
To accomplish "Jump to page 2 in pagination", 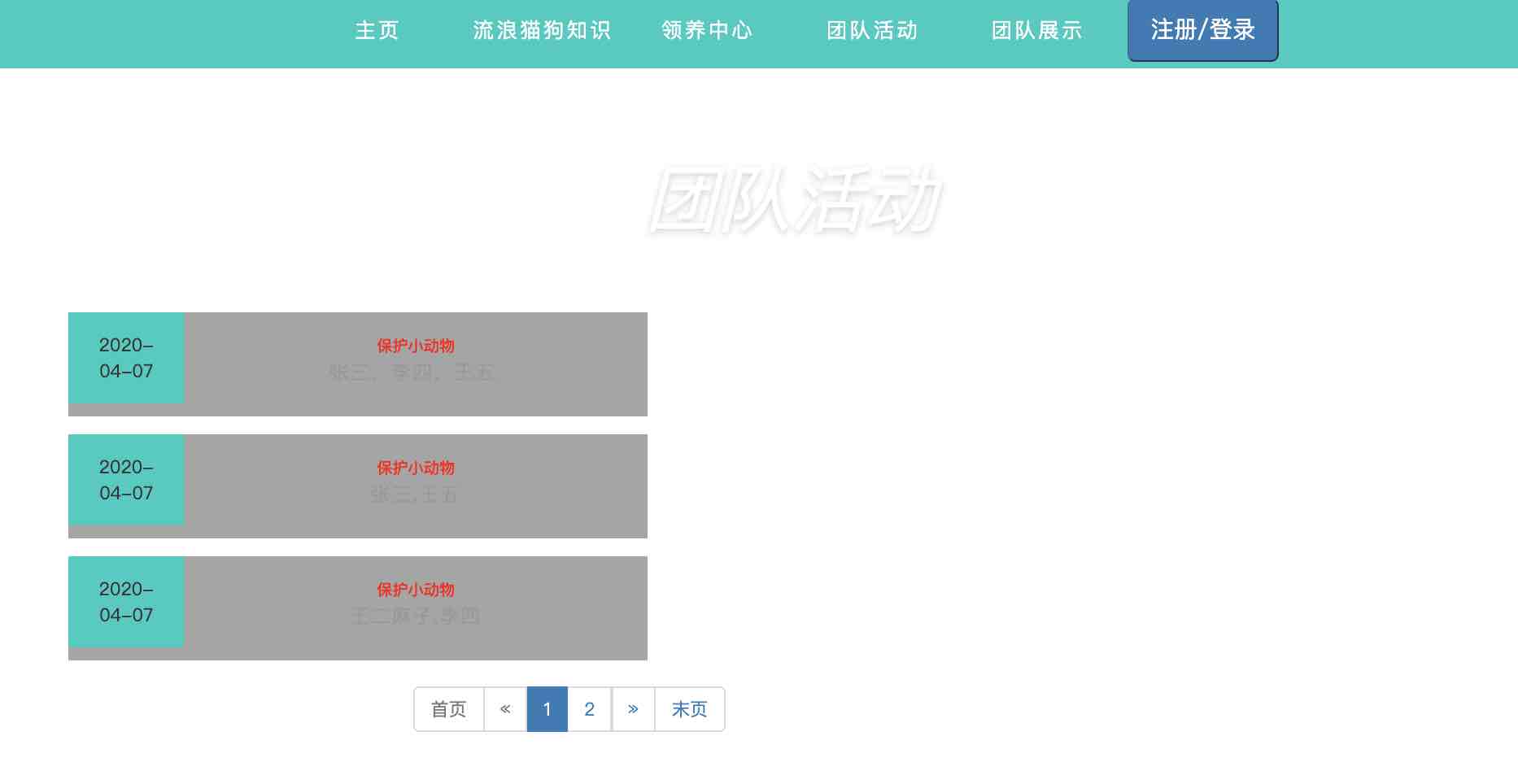I will (x=590, y=709).
